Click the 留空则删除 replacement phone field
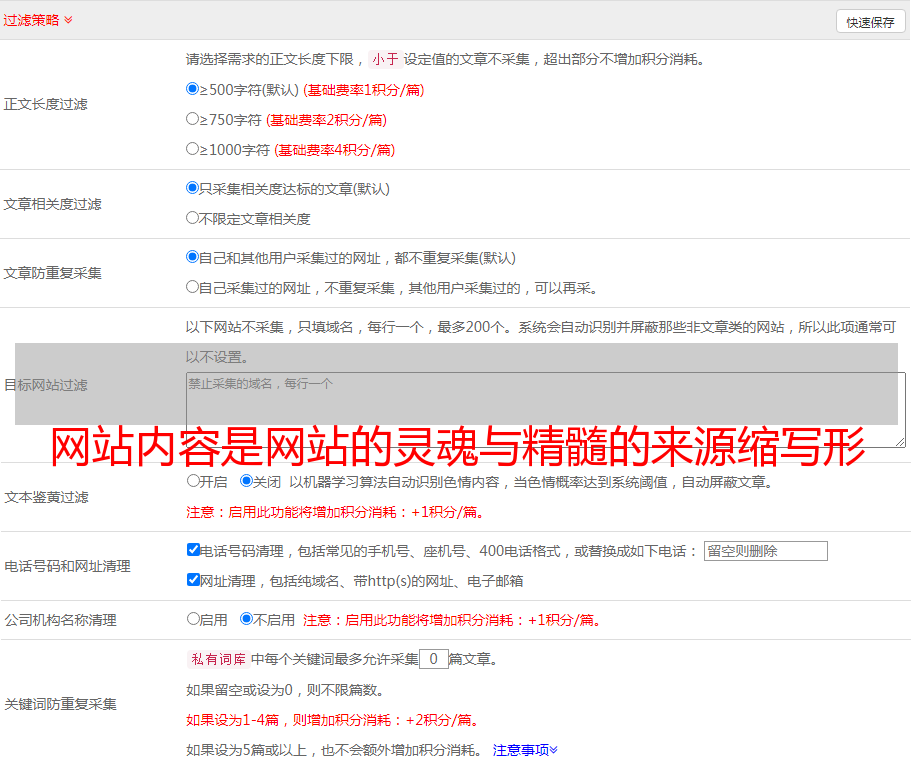This screenshot has height=768, width=912. point(765,551)
